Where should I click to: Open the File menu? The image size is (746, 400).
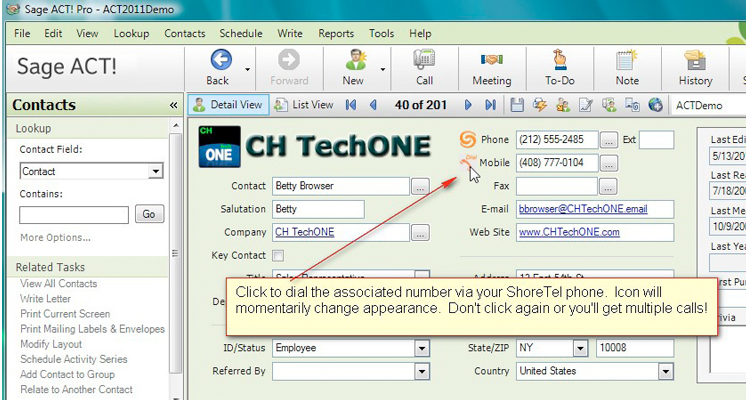point(22,33)
